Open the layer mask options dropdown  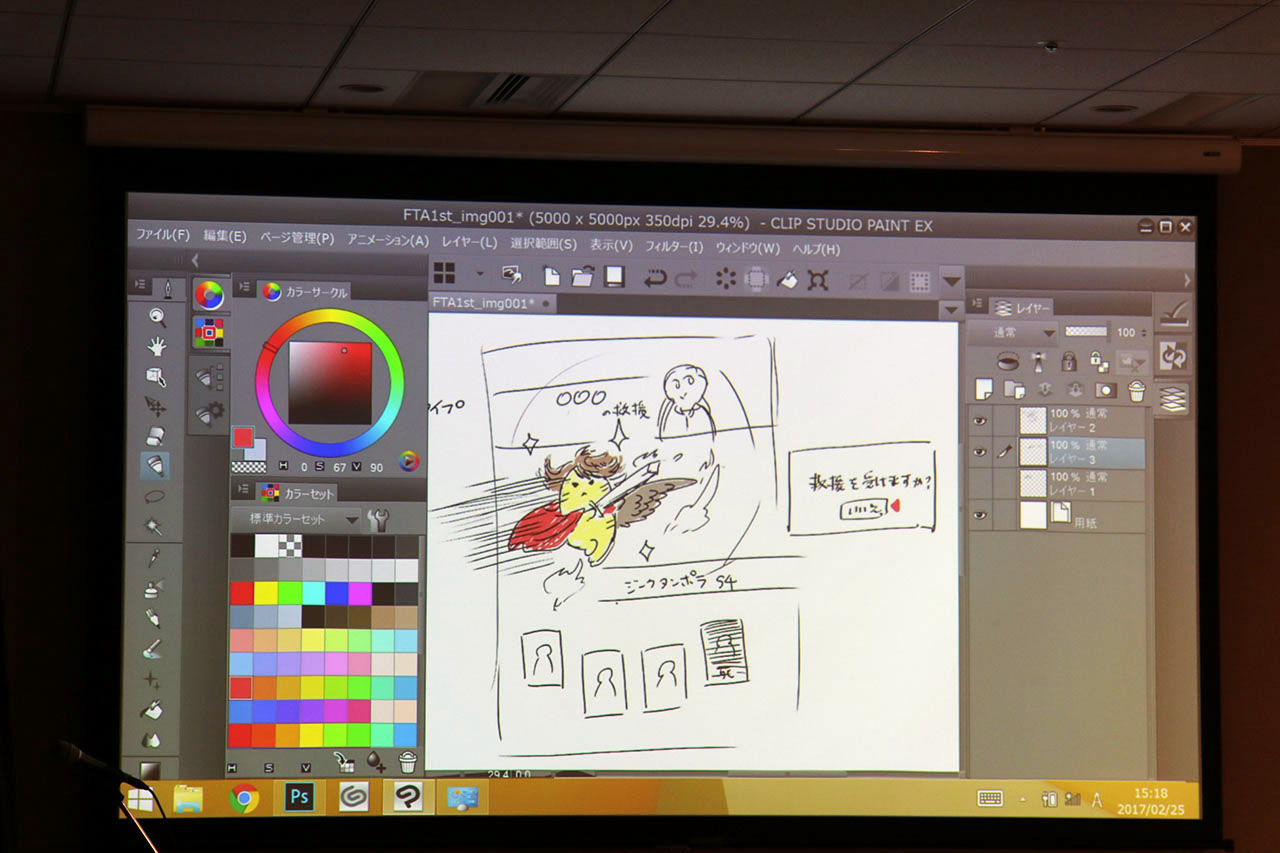[x=1134, y=362]
